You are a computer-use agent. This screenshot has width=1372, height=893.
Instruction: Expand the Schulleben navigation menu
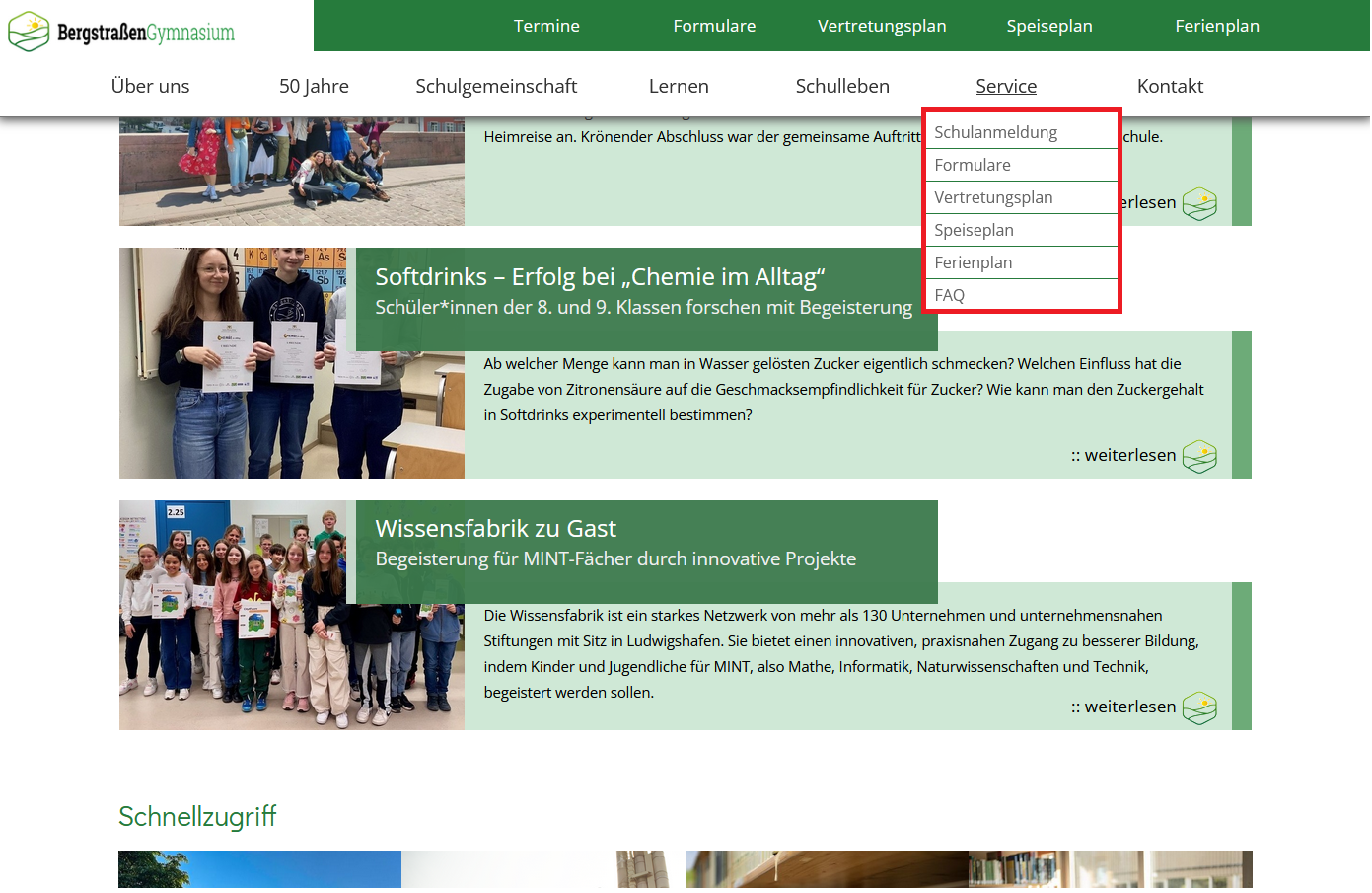(x=841, y=86)
